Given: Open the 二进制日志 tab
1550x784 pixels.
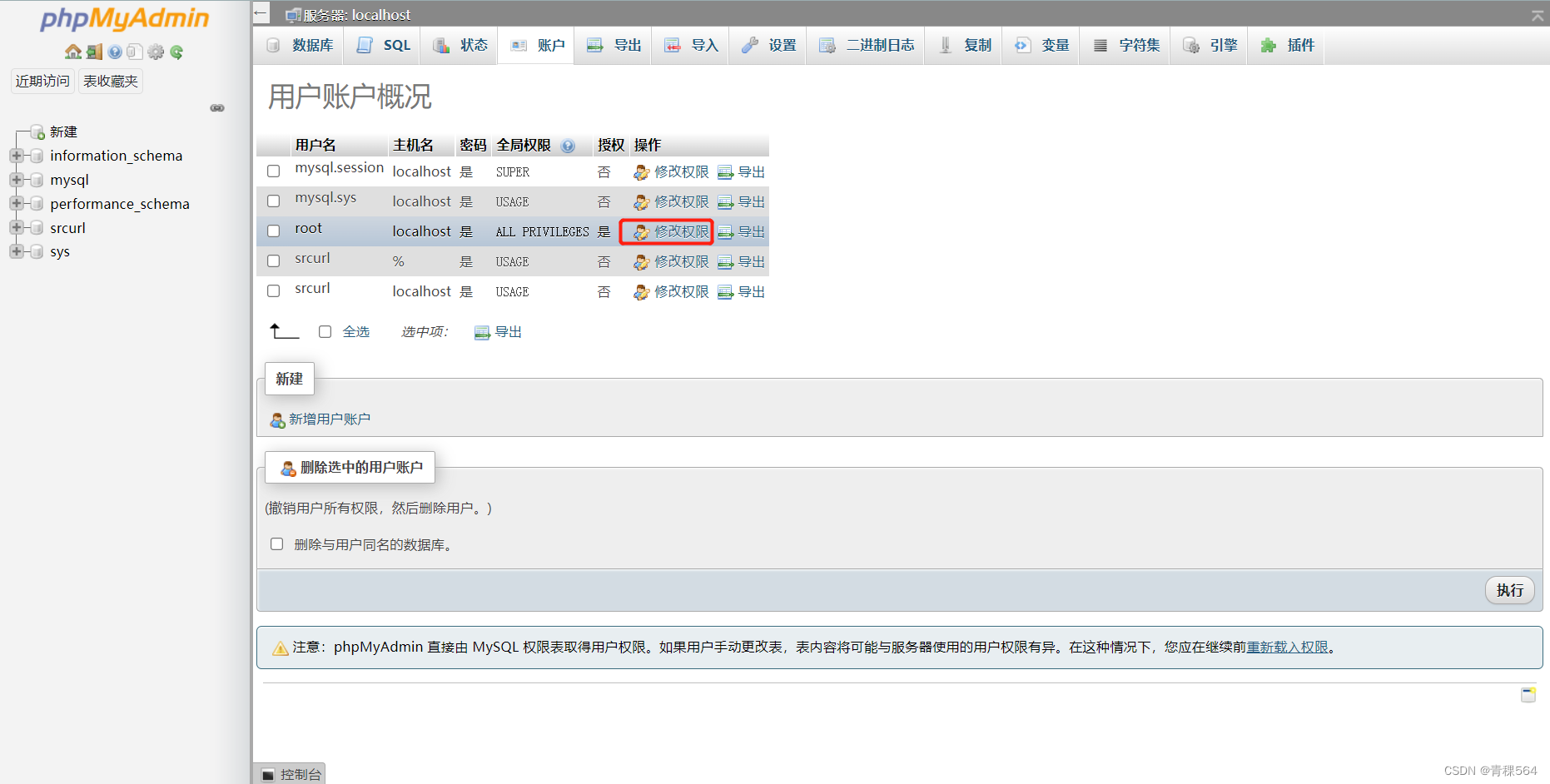Looking at the screenshot, I should point(866,45).
